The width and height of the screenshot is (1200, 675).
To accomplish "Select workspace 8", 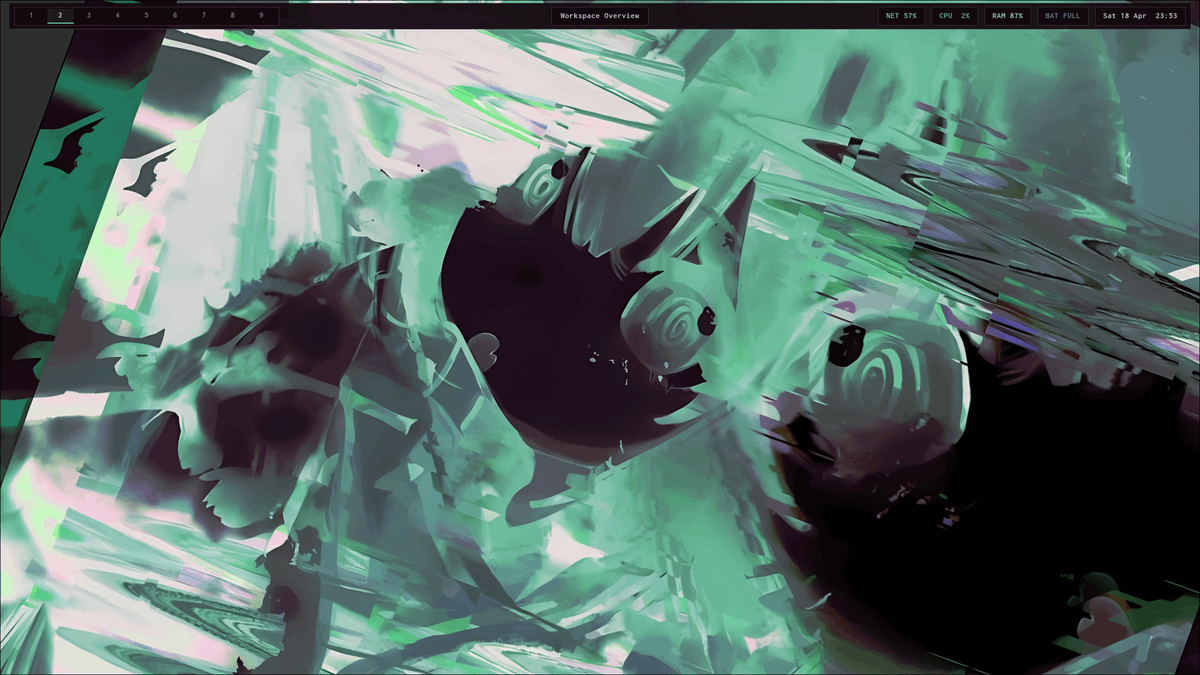I will point(233,15).
